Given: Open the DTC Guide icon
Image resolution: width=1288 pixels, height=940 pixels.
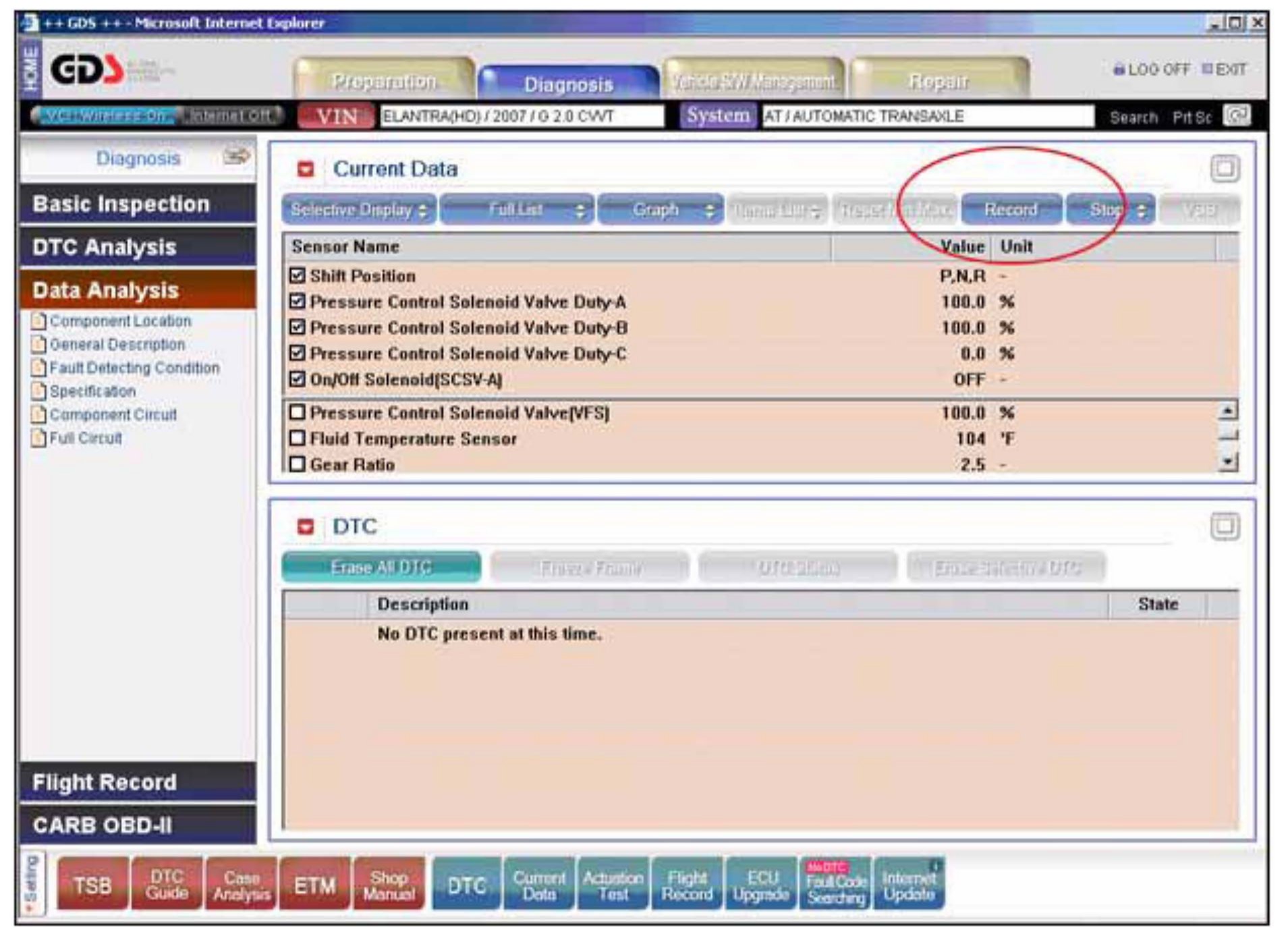Looking at the screenshot, I should [167, 885].
